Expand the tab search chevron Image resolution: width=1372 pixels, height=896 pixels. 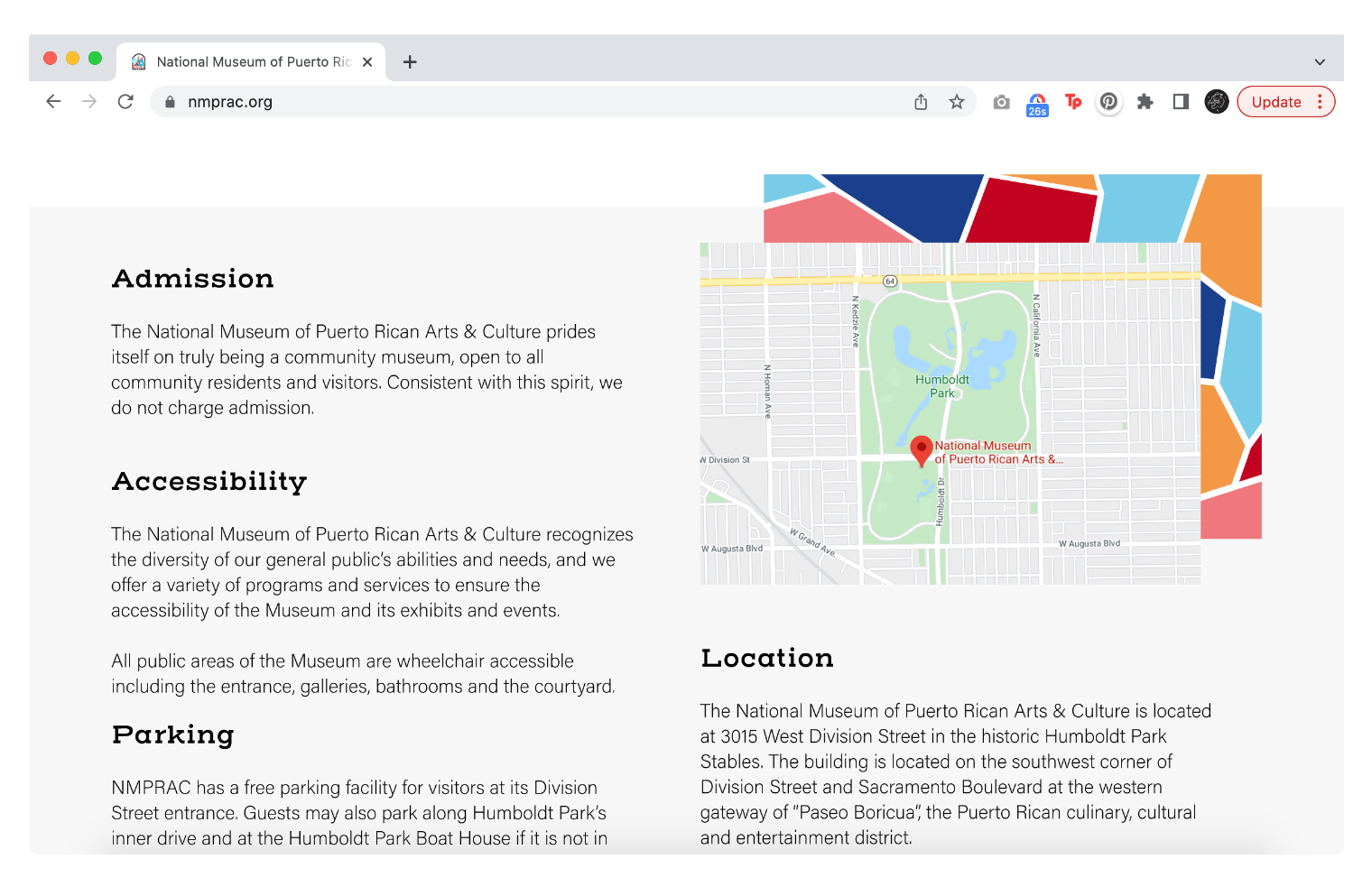pos(1320,62)
